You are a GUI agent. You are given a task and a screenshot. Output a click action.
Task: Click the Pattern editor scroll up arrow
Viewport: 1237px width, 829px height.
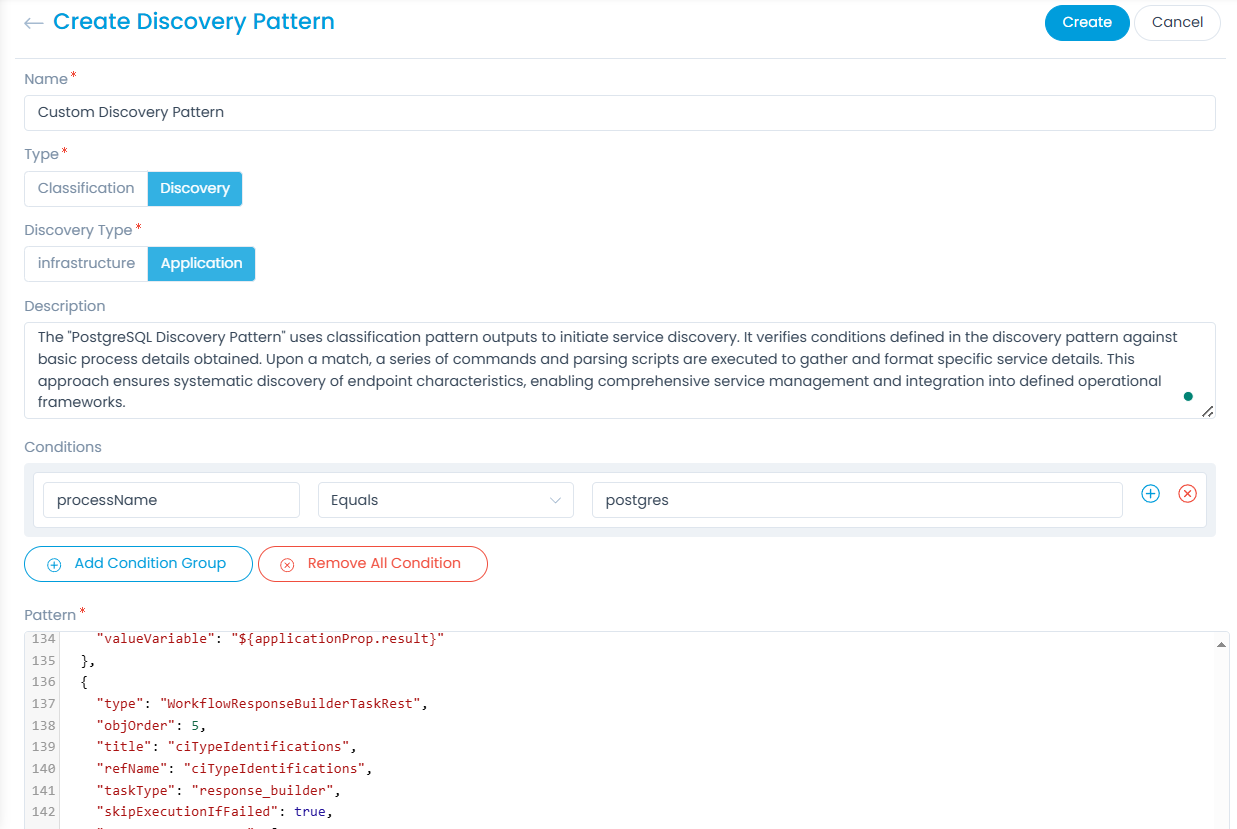pyautogui.click(x=1221, y=645)
